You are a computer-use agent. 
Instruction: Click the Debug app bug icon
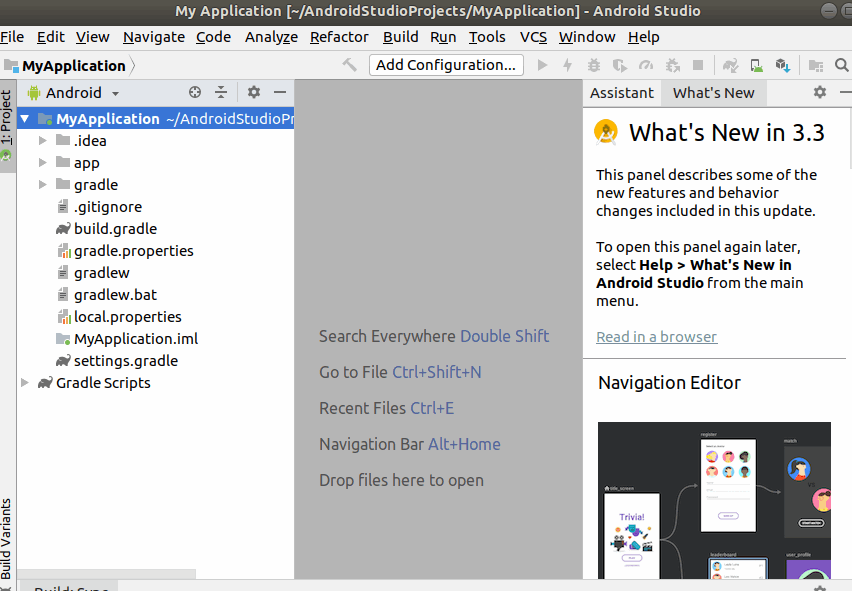[593, 65]
